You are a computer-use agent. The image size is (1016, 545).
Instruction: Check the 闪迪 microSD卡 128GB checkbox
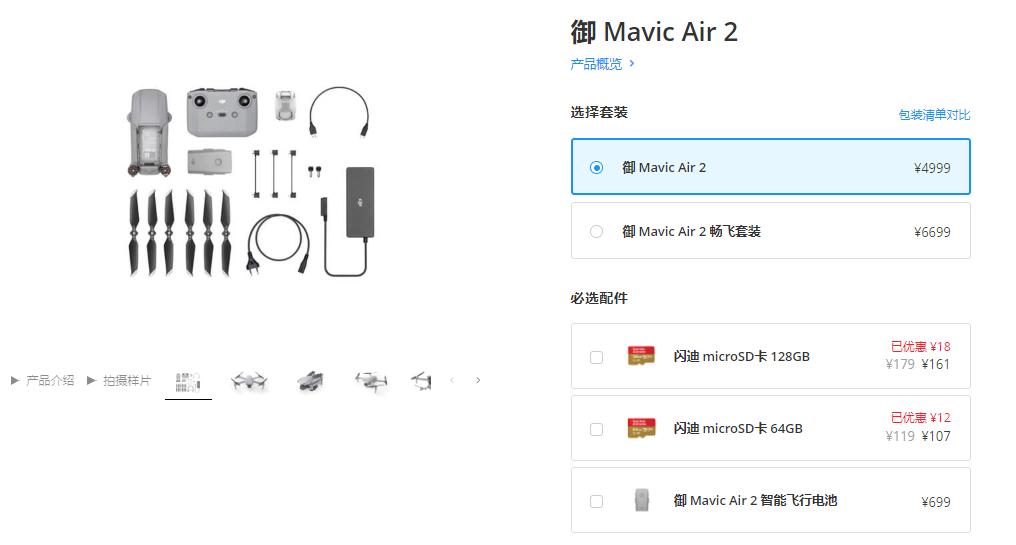[596, 357]
